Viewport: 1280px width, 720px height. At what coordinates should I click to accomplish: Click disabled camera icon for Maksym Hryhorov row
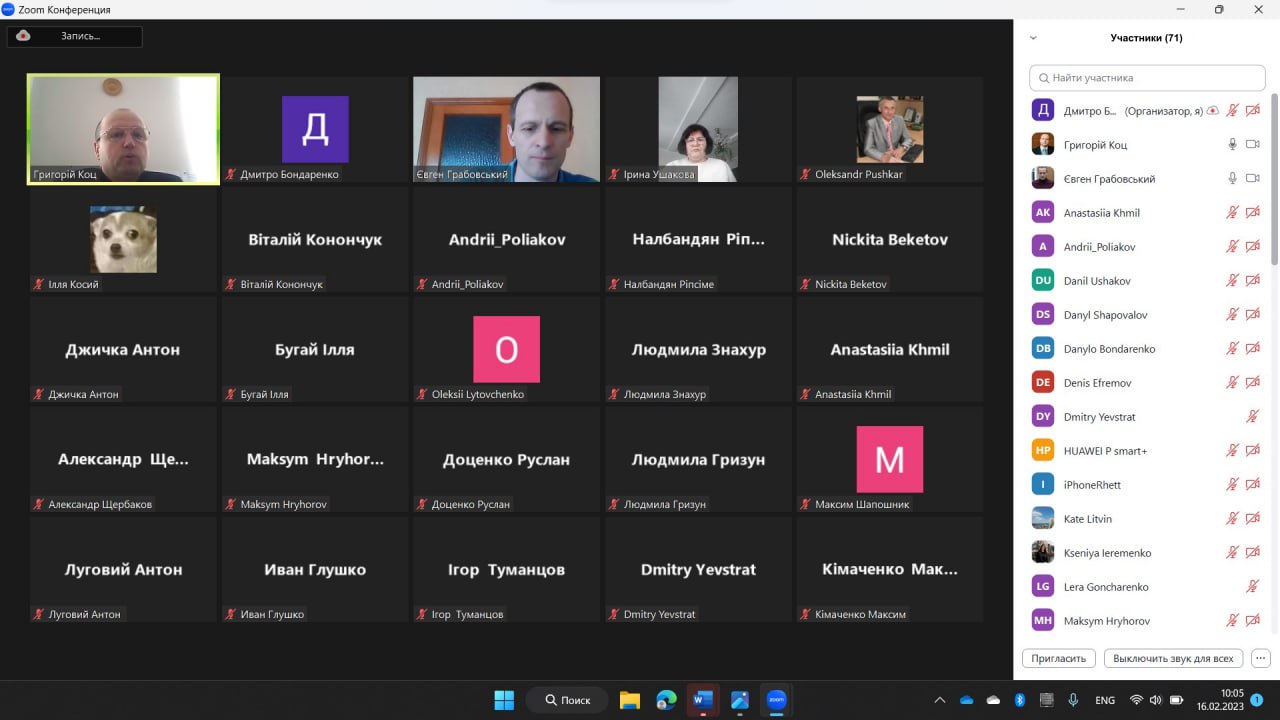click(1252, 621)
